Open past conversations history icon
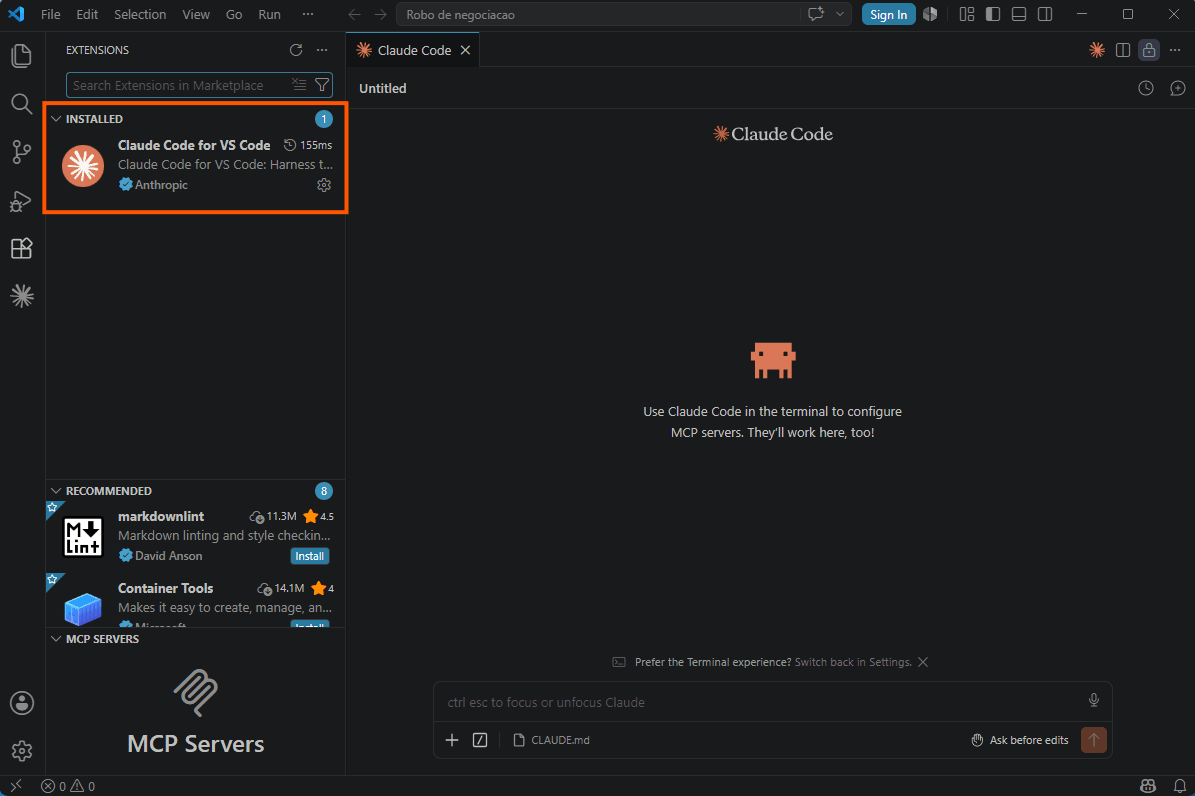The image size is (1195, 796). (x=1145, y=88)
